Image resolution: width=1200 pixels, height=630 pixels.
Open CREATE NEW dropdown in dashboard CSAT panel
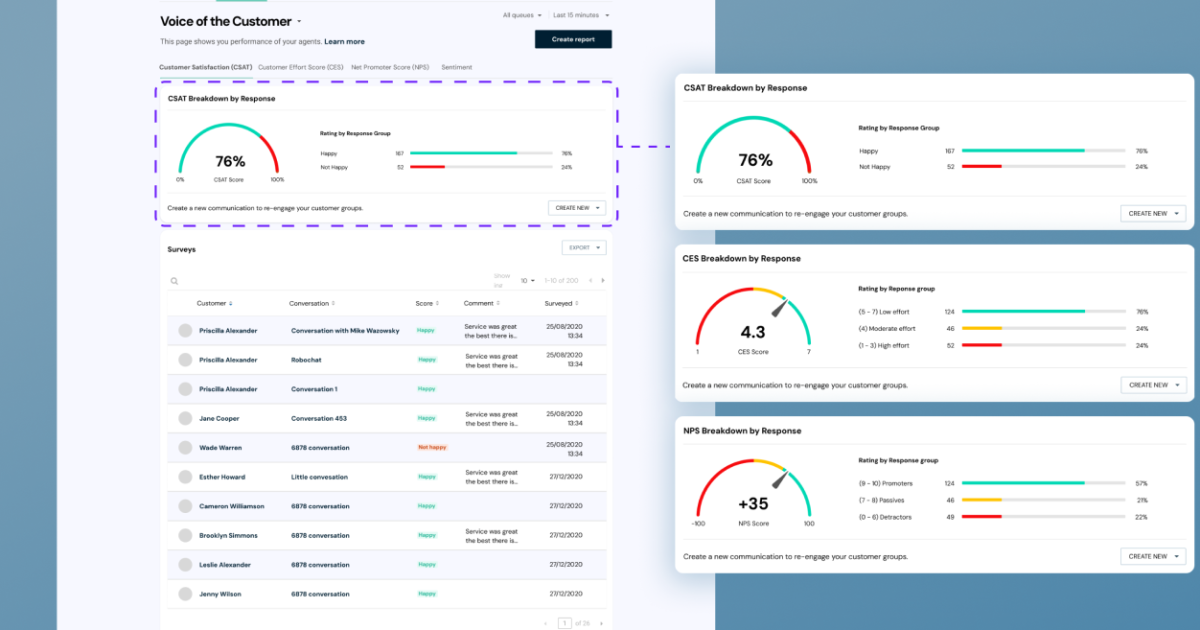(x=577, y=208)
